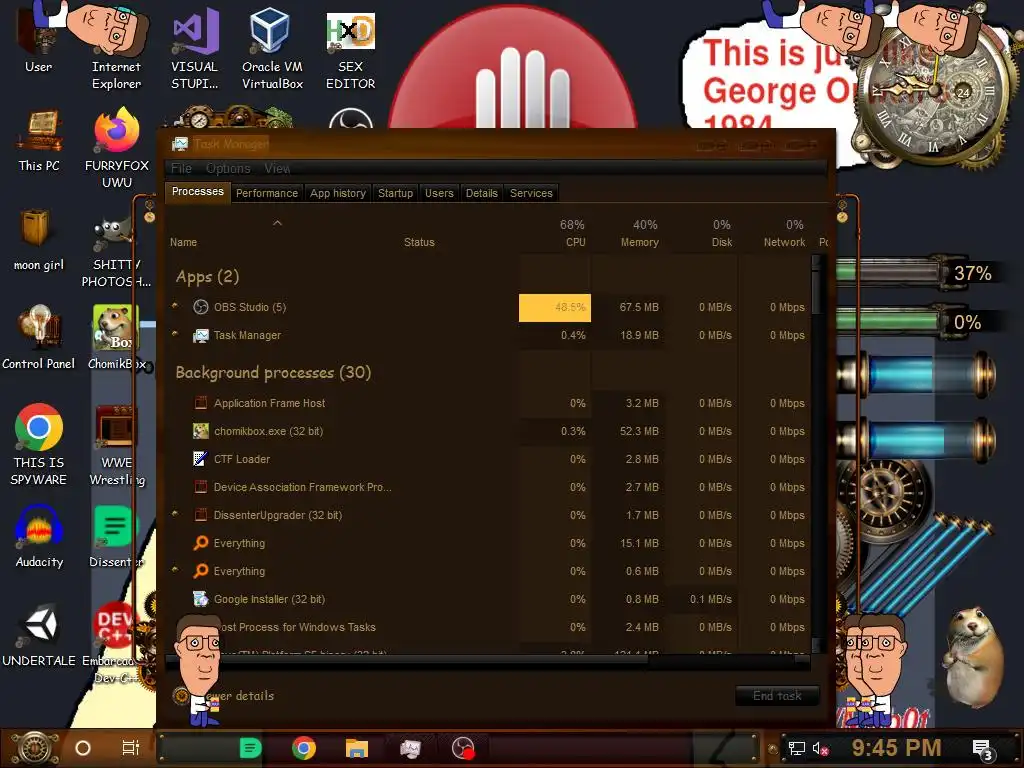Open the VISUAL STUPI... desktop icon
Screen dimensions: 1024x768
pos(194,47)
